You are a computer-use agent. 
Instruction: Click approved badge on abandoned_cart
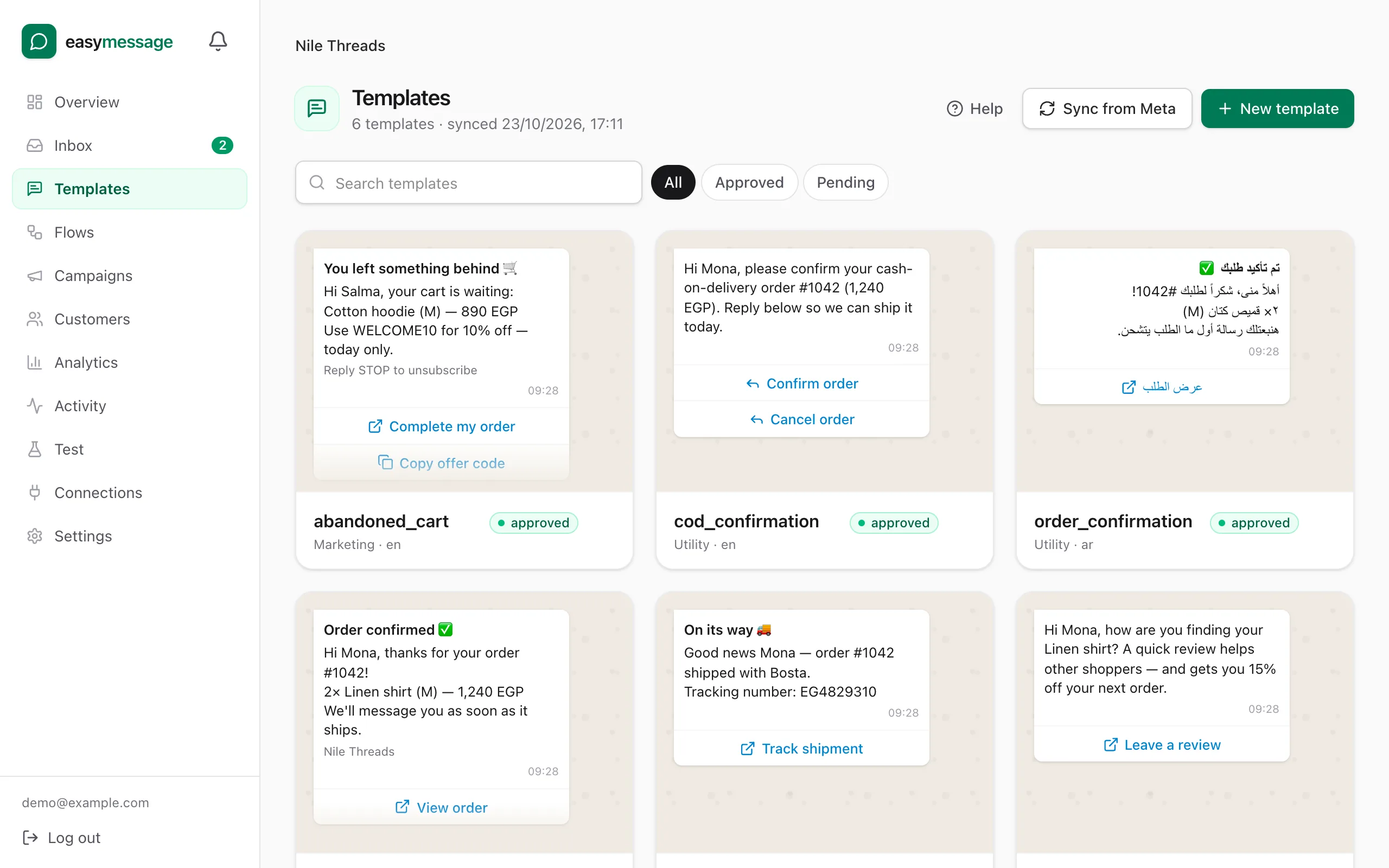coord(533,522)
